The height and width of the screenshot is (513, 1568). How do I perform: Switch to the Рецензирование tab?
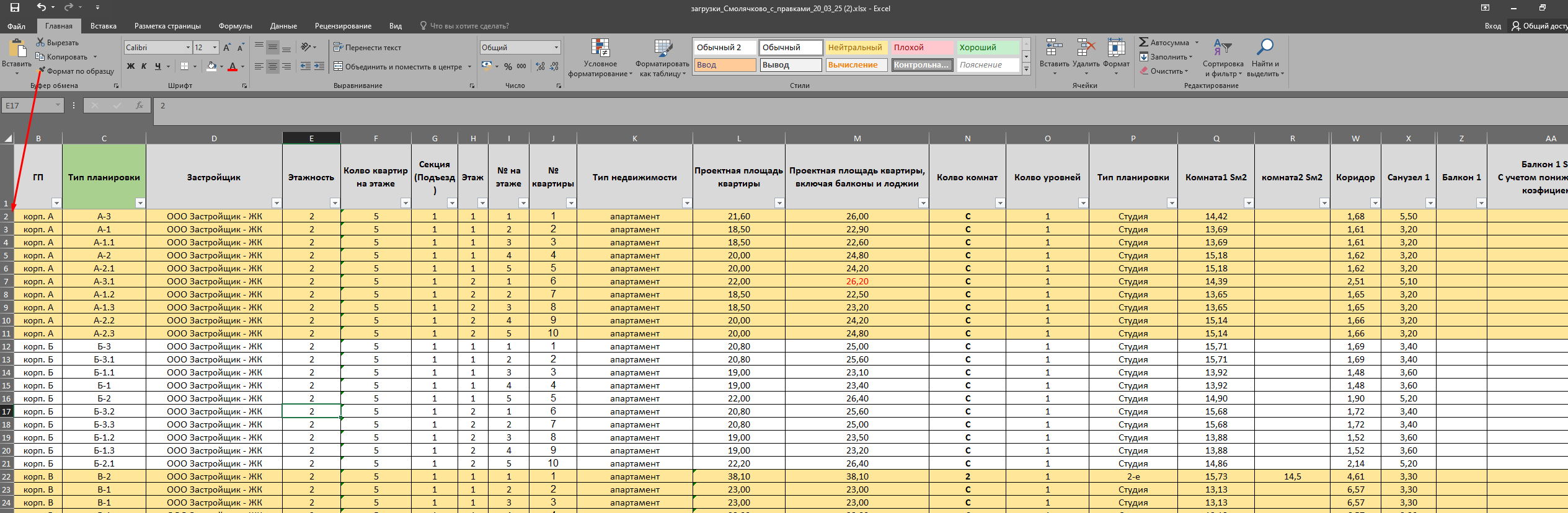click(343, 26)
